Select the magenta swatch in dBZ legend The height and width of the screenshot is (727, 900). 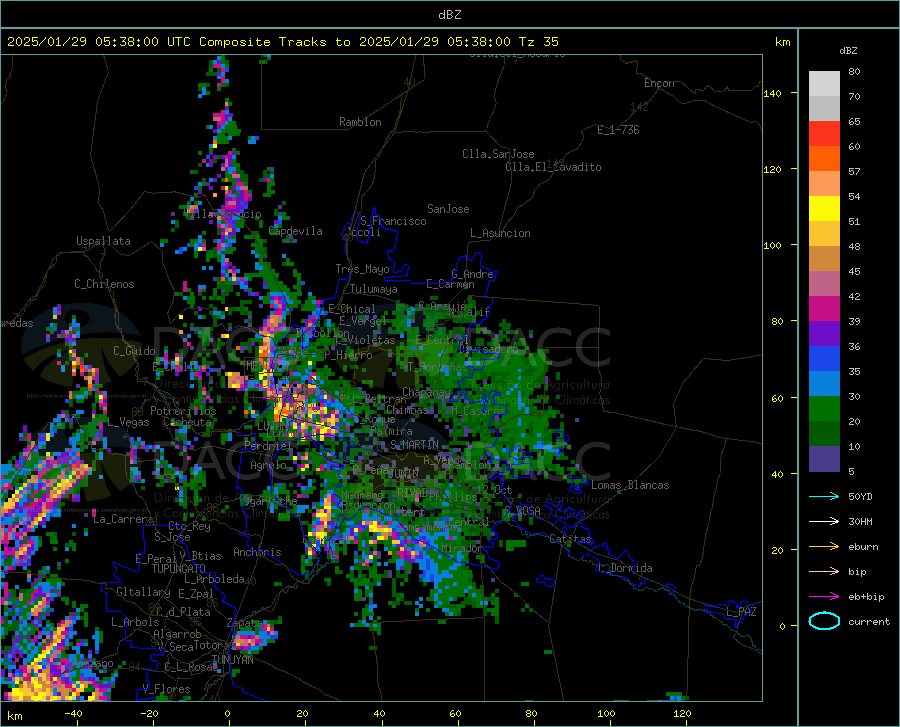(x=824, y=309)
